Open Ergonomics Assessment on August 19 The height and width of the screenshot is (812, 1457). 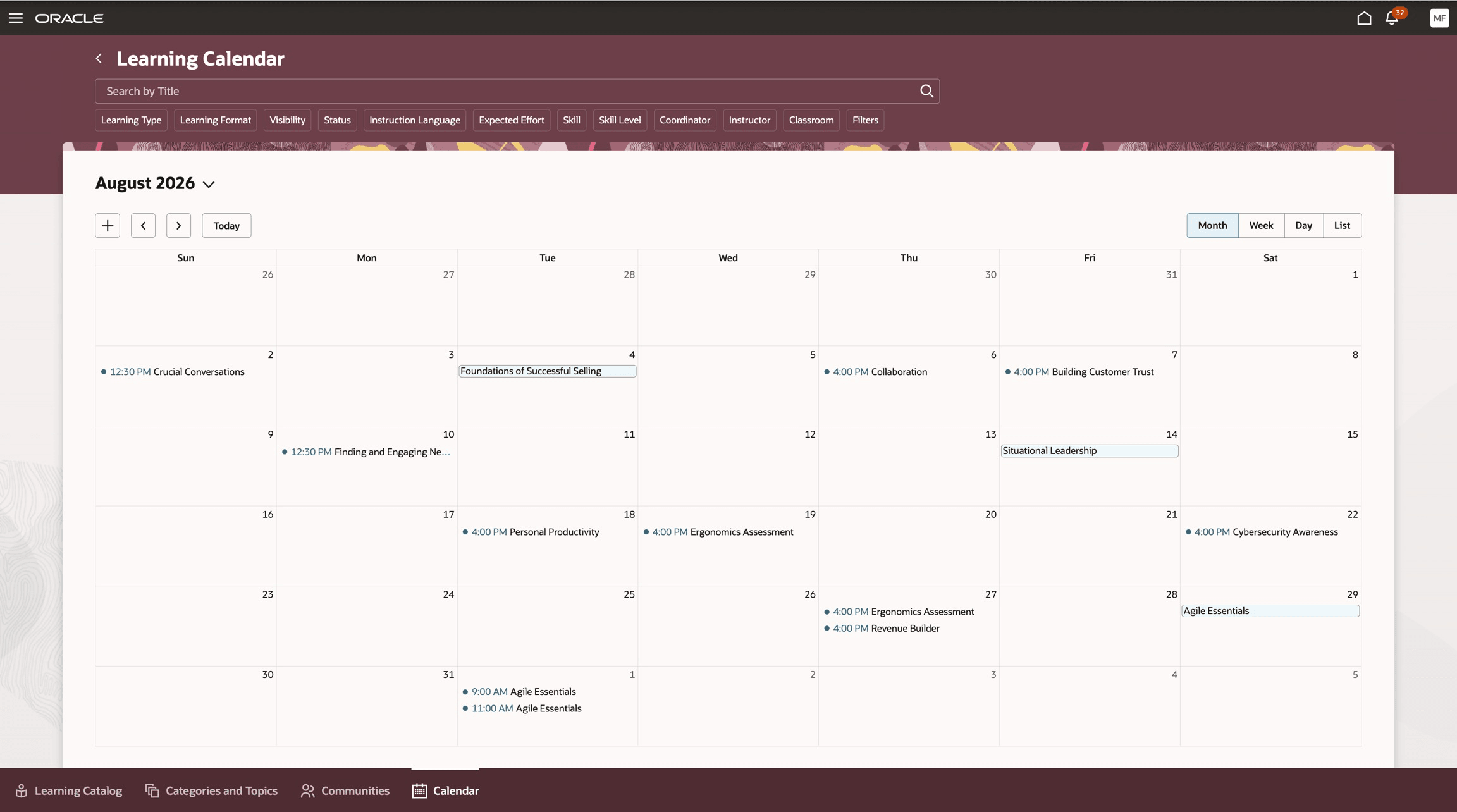[718, 532]
